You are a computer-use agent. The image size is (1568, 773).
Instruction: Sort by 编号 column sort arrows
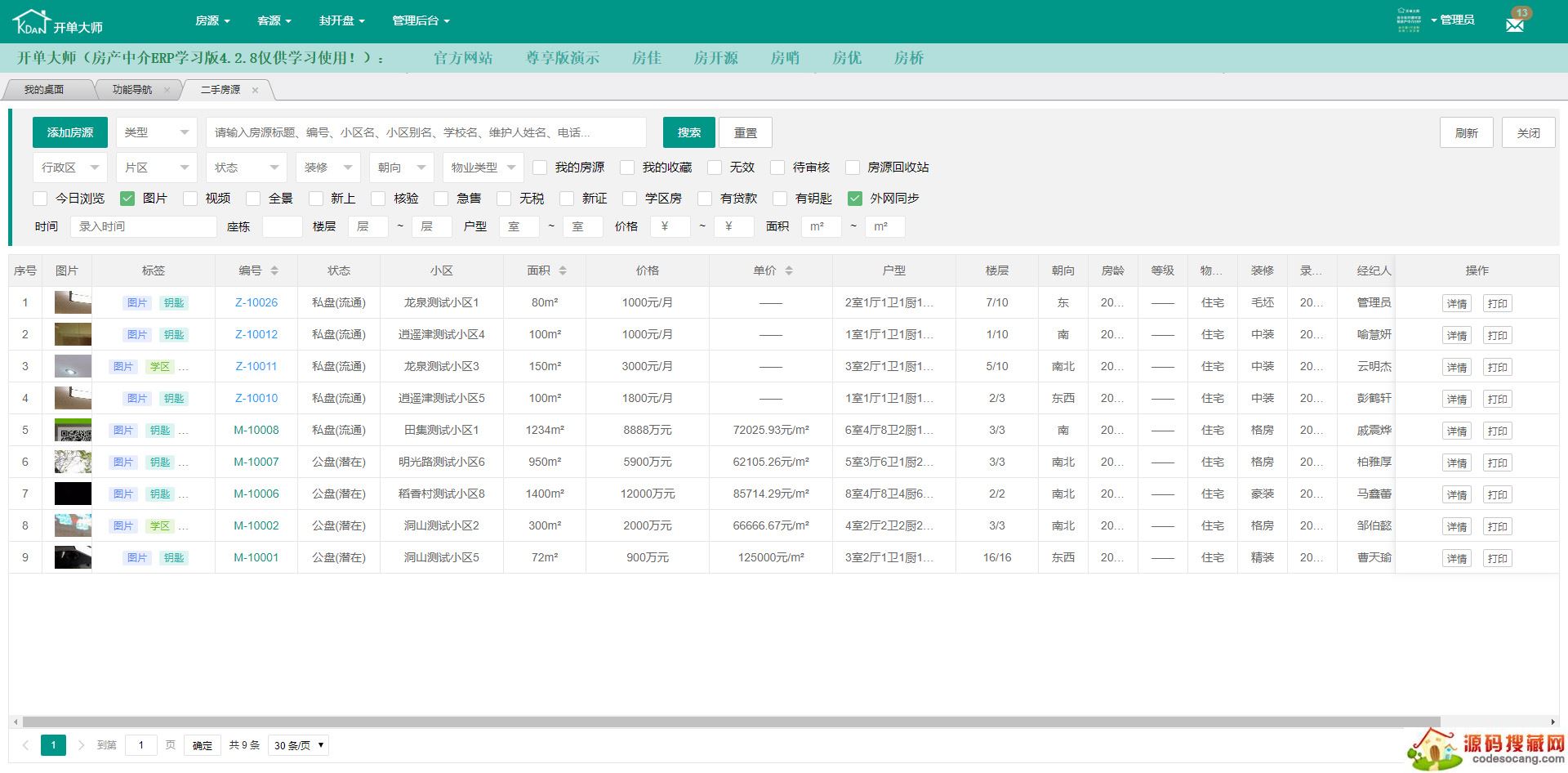(274, 270)
